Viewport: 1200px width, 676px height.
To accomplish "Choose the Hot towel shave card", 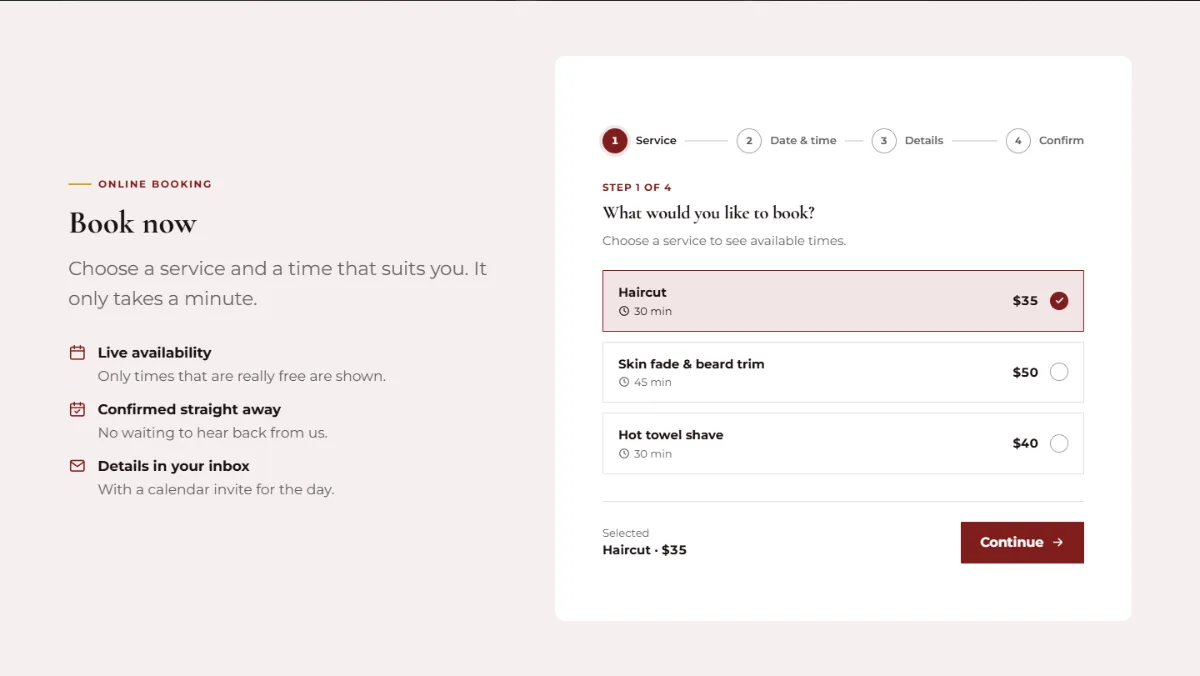I will pyautogui.click(x=843, y=443).
